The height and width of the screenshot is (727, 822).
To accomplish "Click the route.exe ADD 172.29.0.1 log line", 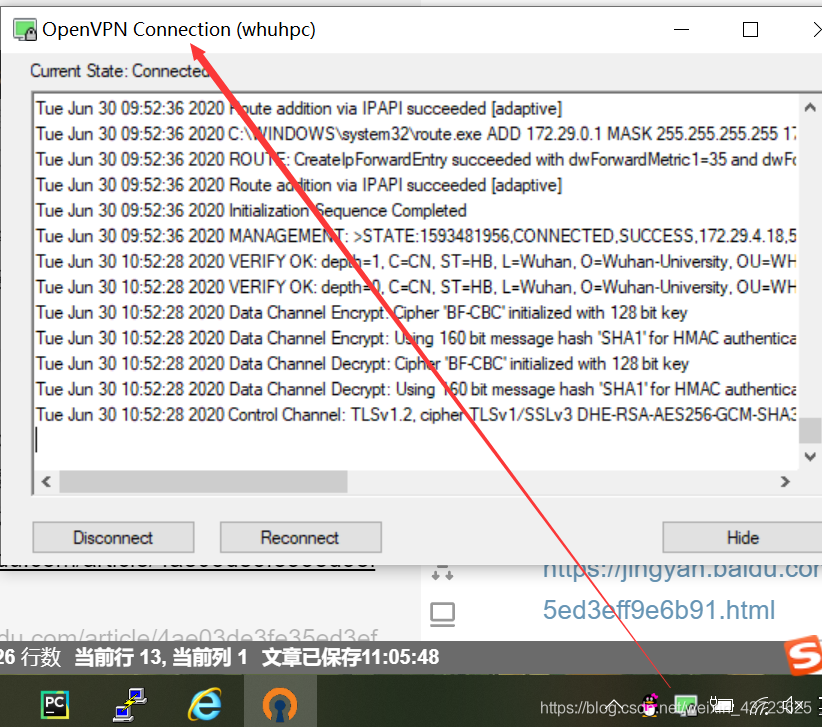I will (x=415, y=134).
